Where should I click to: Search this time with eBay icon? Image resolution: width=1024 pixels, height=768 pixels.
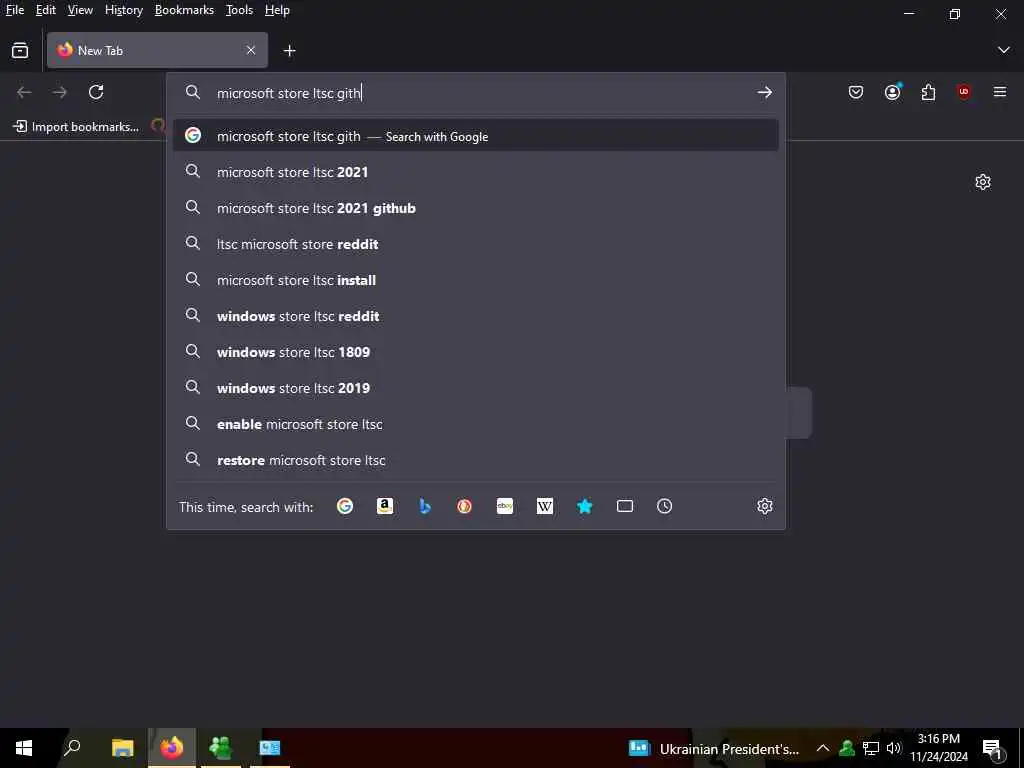[x=505, y=506]
